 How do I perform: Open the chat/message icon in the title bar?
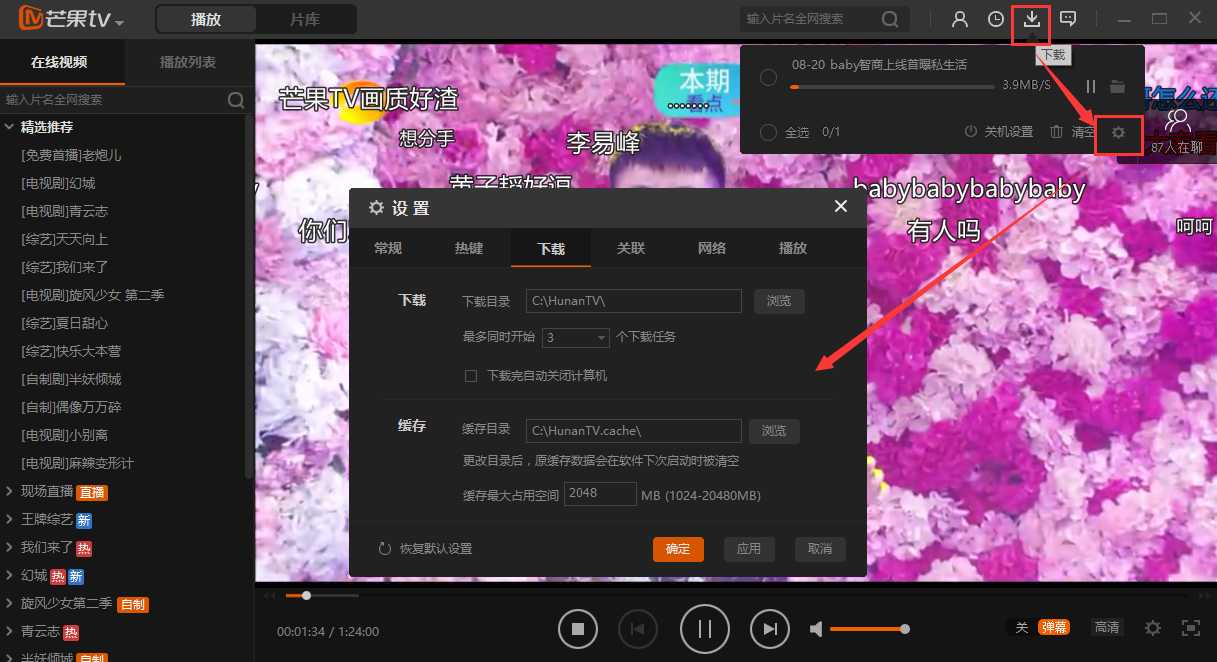1067,19
